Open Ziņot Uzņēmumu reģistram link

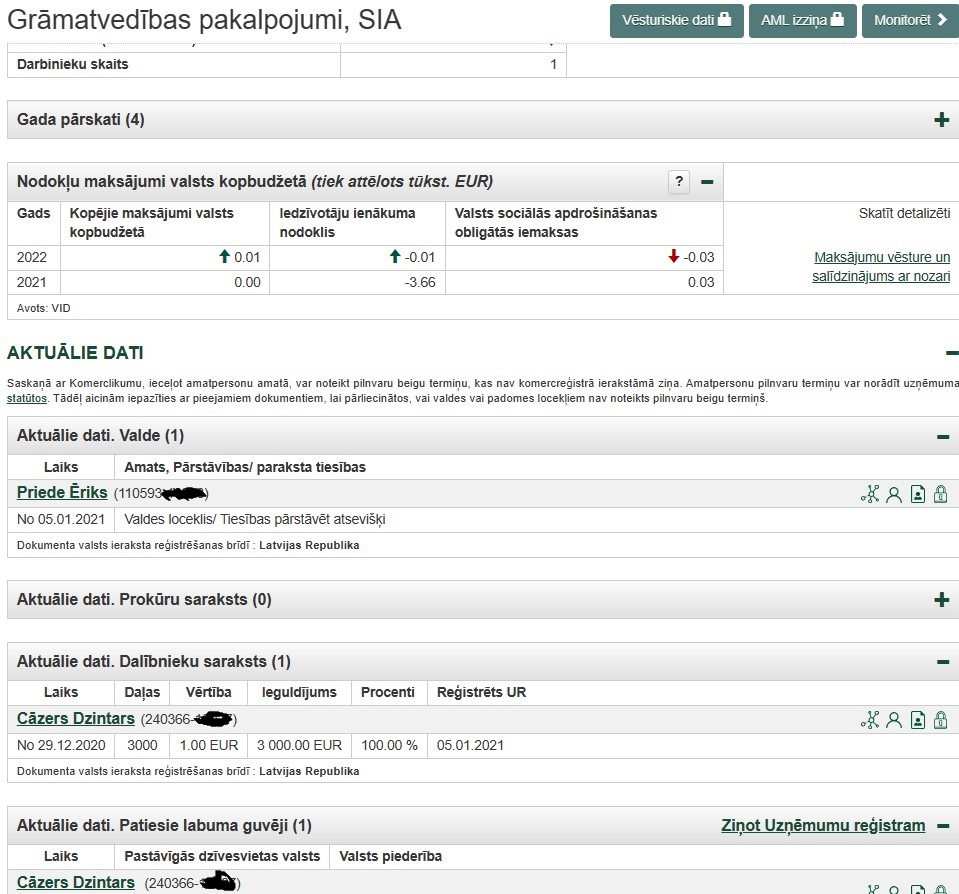pyautogui.click(x=823, y=826)
